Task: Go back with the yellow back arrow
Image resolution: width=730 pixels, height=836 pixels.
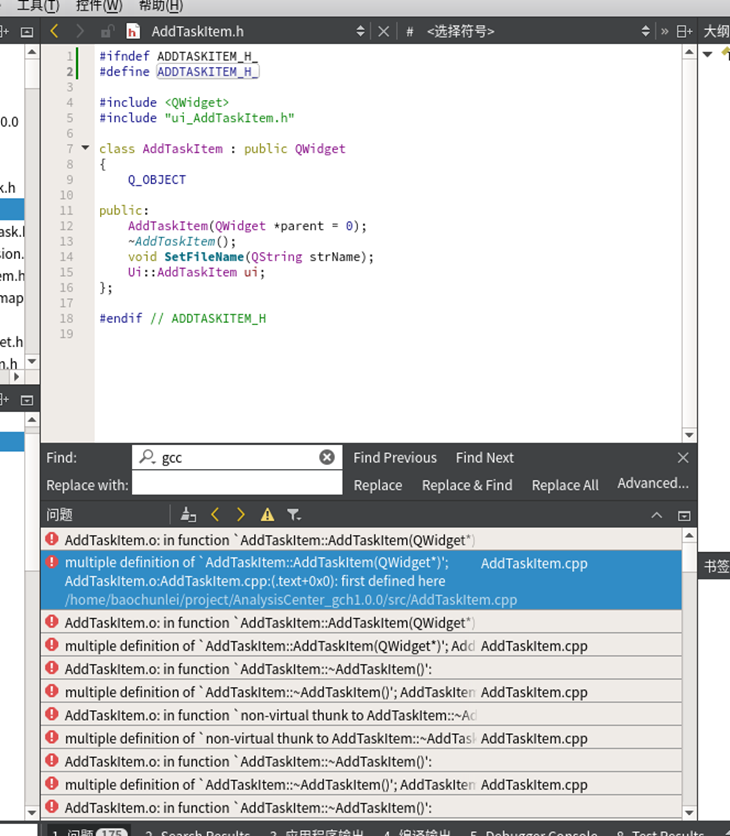Action: (x=54, y=31)
